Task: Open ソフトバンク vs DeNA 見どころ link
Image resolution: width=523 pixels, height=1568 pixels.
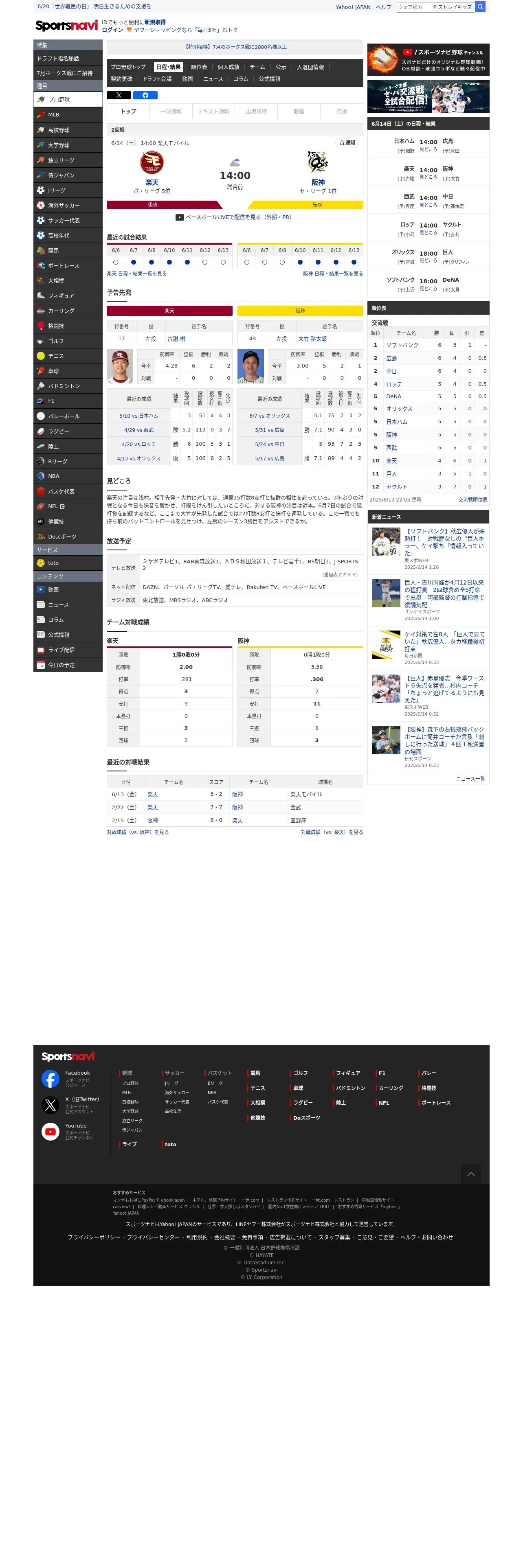Action: pos(428,289)
